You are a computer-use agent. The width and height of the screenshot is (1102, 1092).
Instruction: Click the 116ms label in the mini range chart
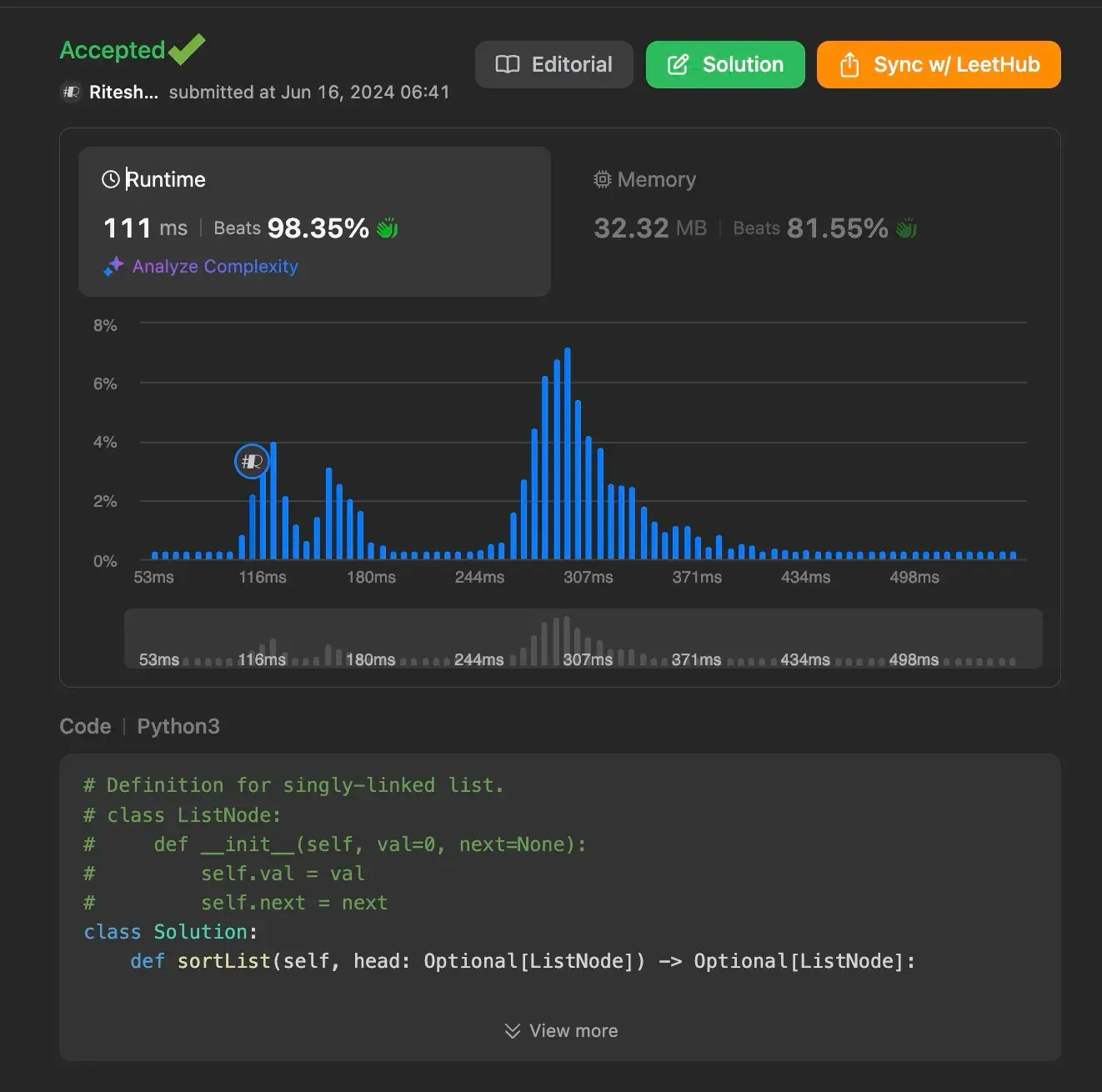pyautogui.click(x=262, y=659)
